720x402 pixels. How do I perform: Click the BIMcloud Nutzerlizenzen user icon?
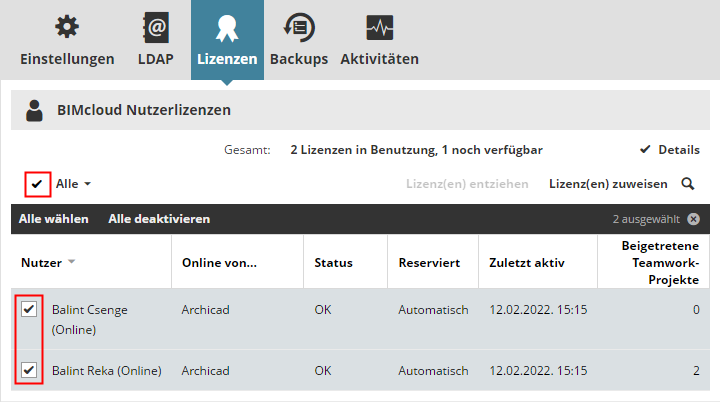coord(35,110)
